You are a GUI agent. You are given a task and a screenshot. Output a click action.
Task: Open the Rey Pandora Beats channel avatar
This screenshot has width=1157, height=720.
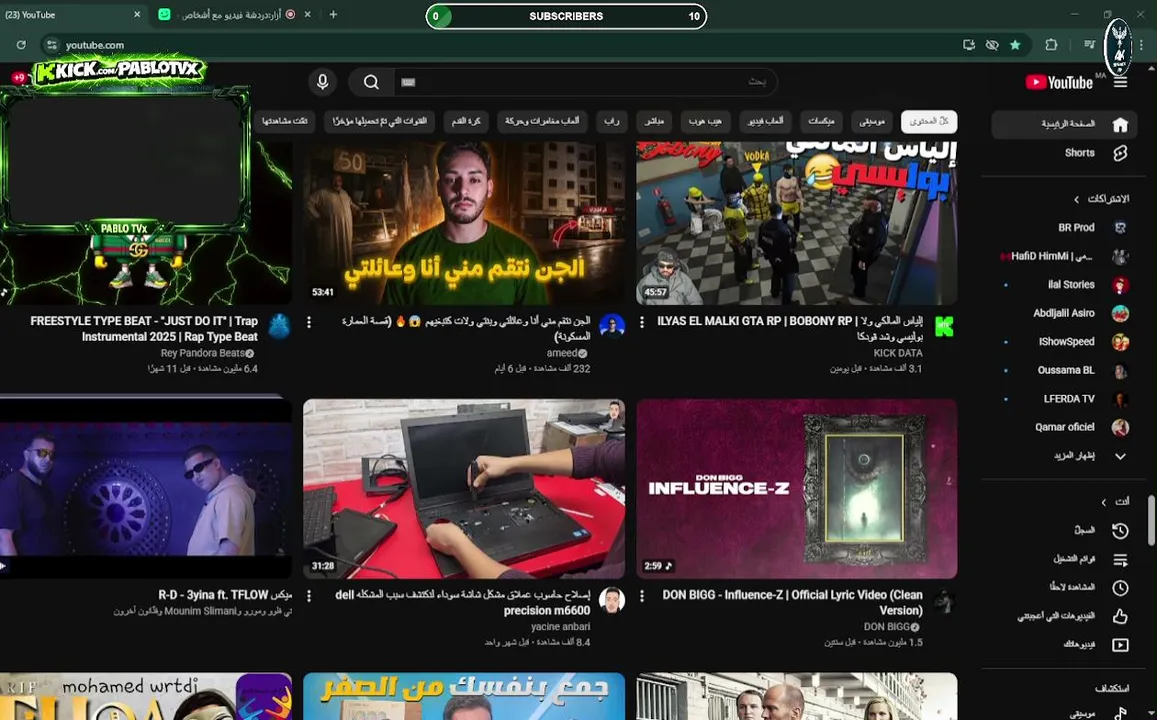pyautogui.click(x=279, y=325)
